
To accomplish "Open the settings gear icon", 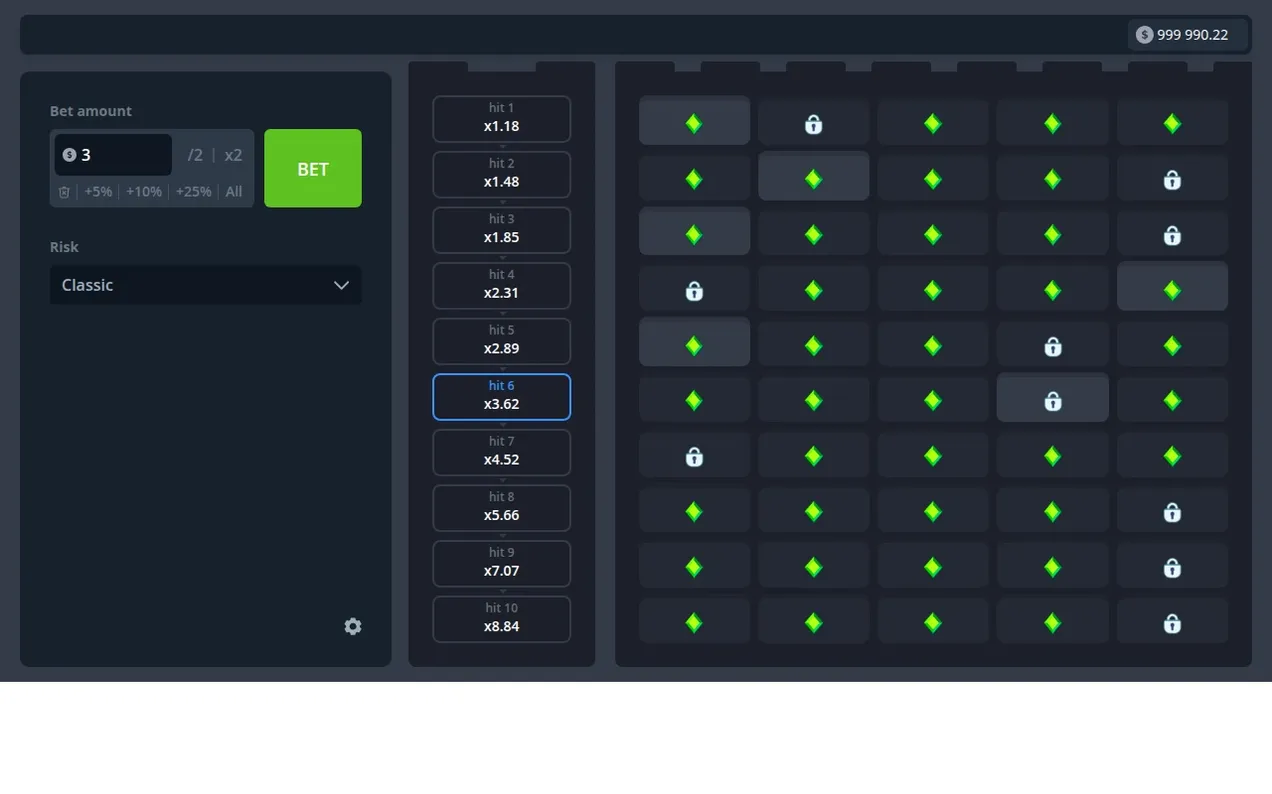I will pos(352,626).
